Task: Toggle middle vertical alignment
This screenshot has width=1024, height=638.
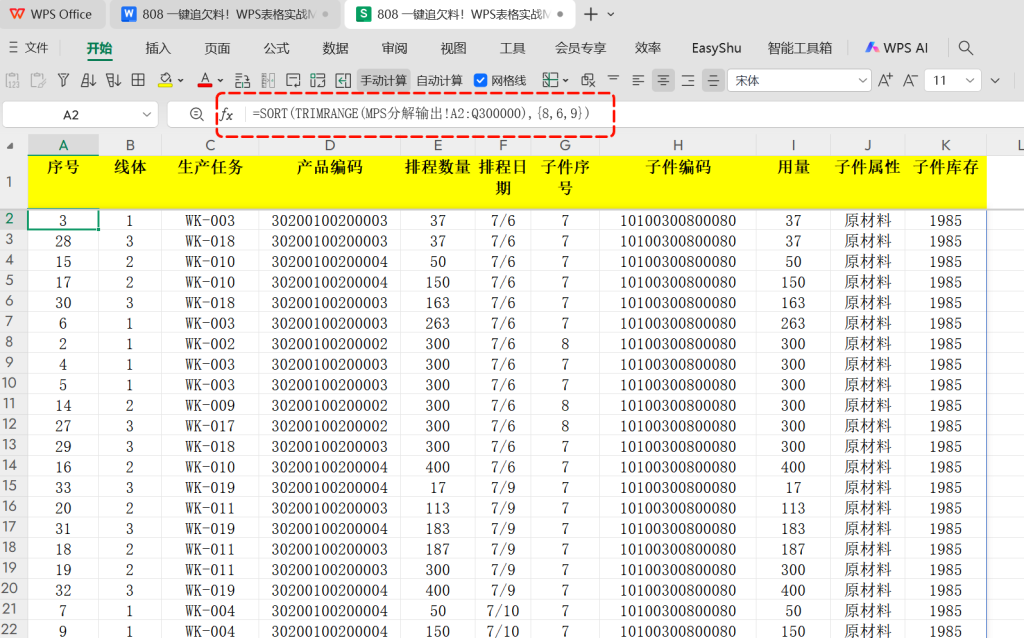Action: (713, 80)
